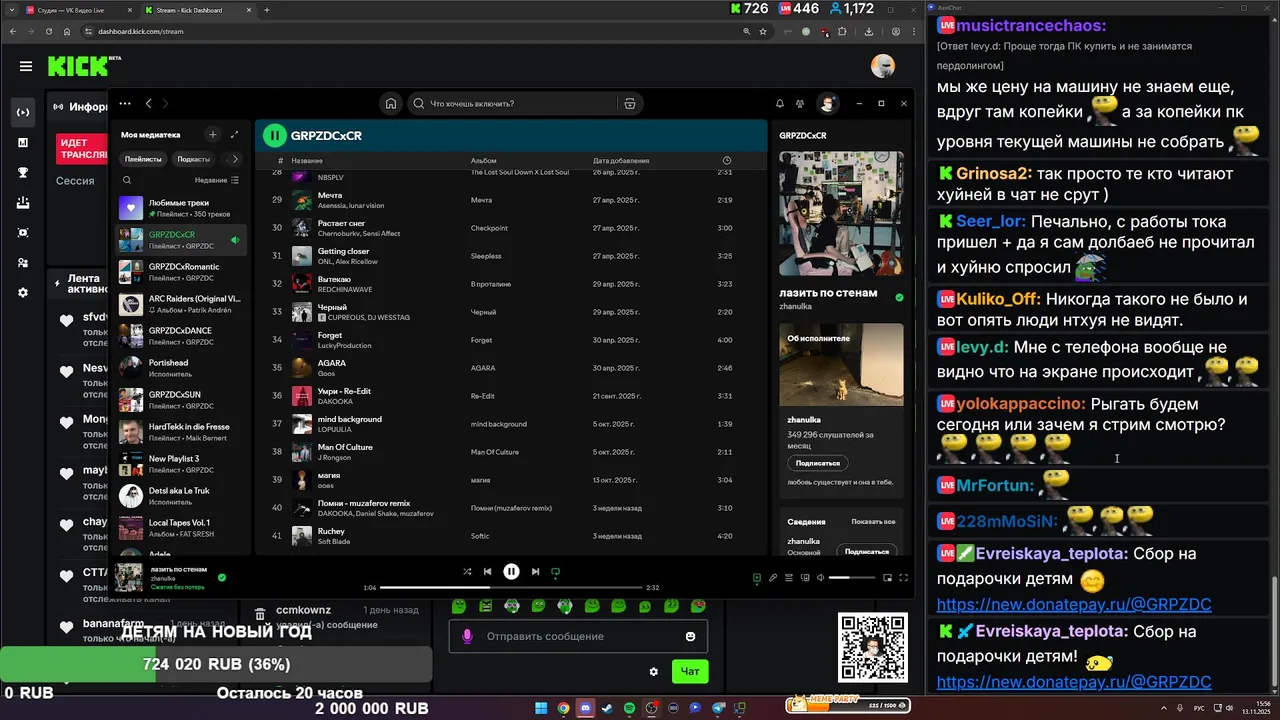Go back with Spotify's back arrow
1280x720 pixels.
[x=148, y=103]
